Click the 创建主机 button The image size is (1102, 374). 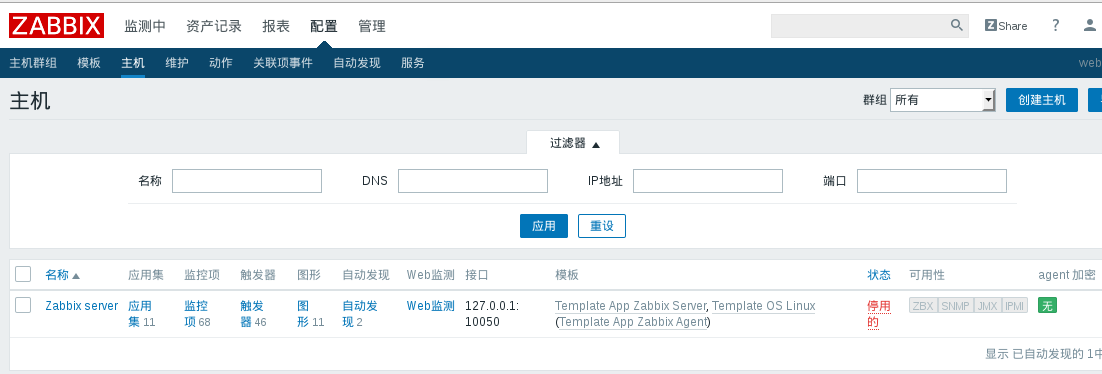click(x=1042, y=100)
